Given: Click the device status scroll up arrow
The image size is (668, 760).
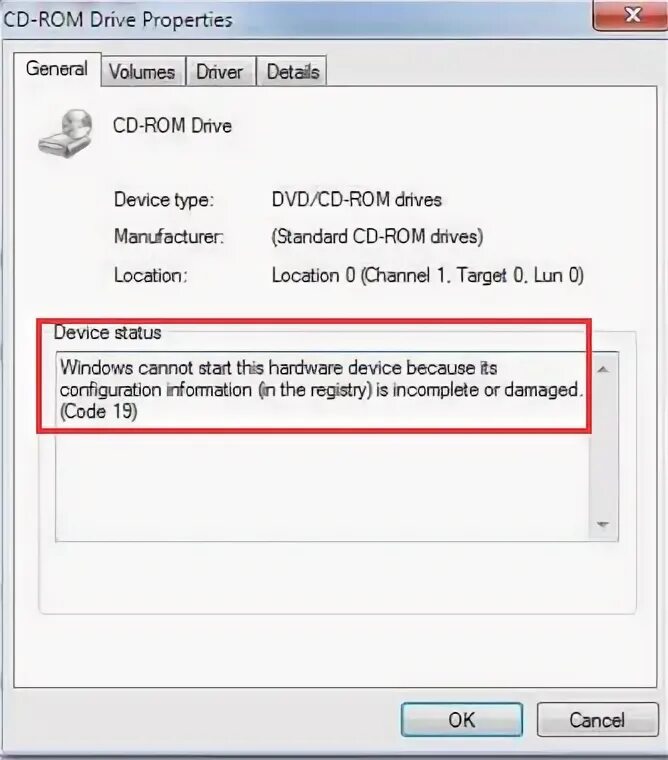Looking at the screenshot, I should tap(603, 370).
